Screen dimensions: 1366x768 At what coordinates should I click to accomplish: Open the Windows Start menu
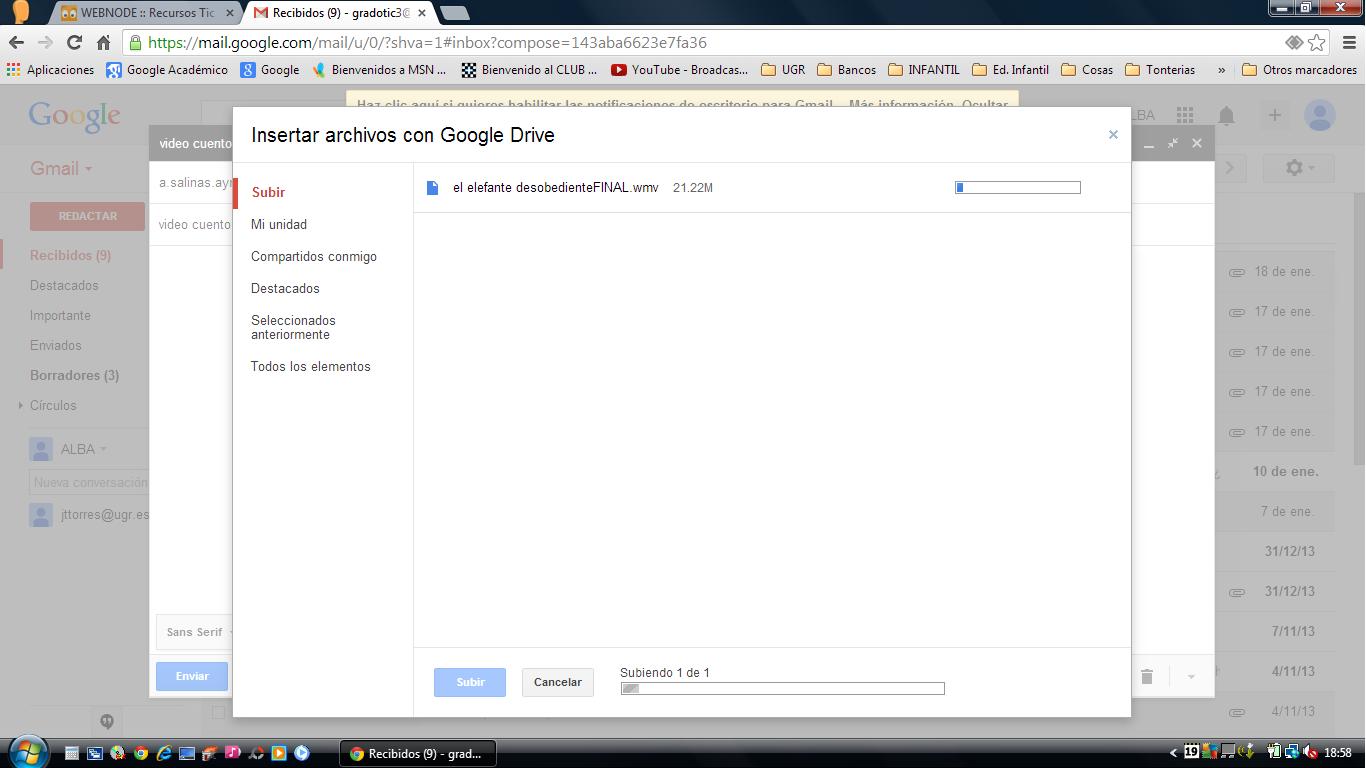(x=27, y=751)
